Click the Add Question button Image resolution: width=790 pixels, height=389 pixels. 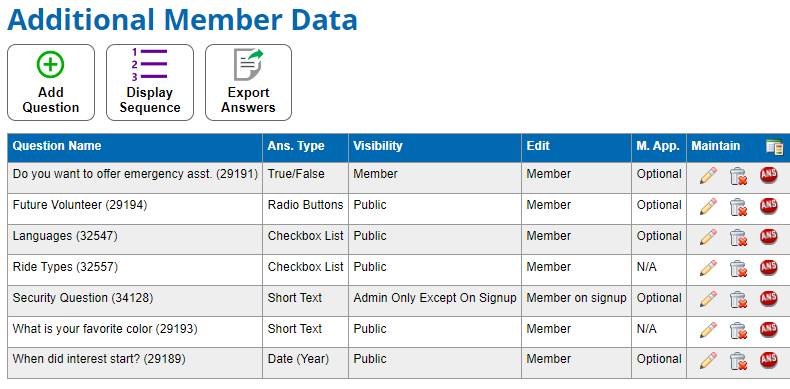pos(51,83)
